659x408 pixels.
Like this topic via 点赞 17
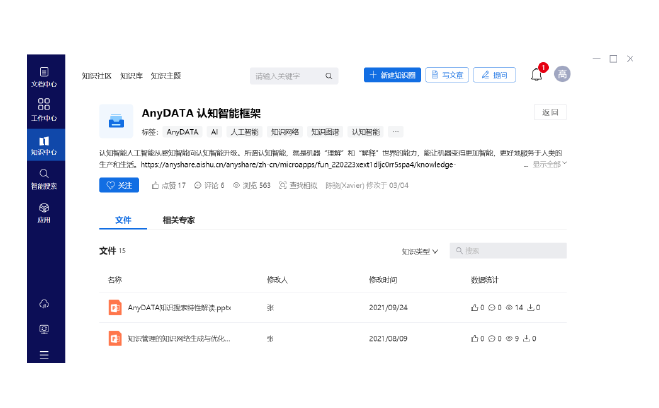[169, 185]
